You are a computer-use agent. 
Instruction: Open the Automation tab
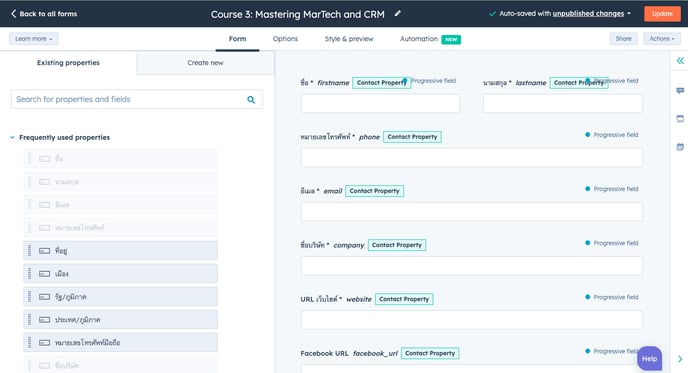(x=419, y=39)
